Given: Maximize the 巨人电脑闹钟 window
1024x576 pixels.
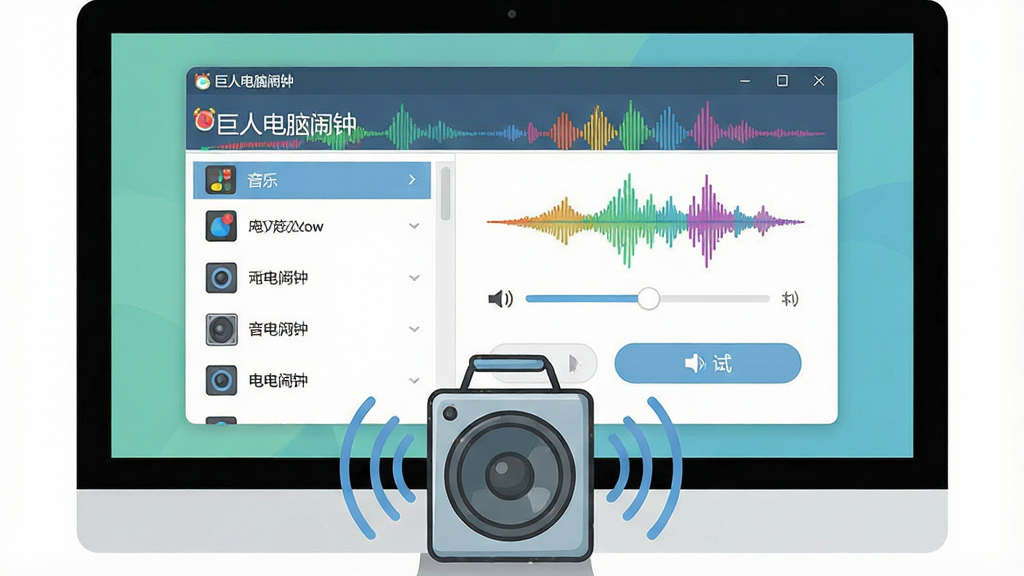Looking at the screenshot, I should (x=782, y=80).
